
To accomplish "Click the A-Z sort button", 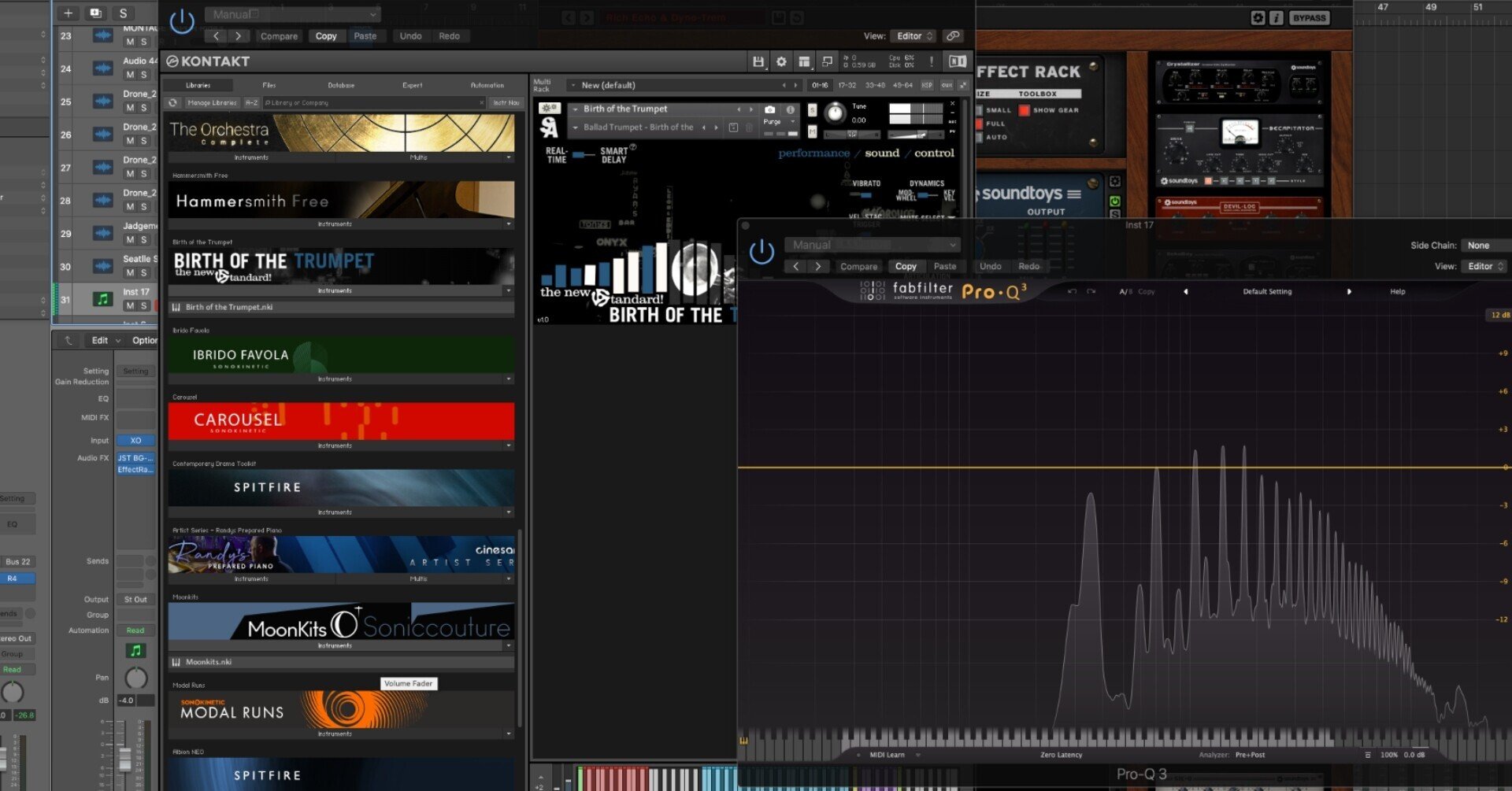I will [x=251, y=103].
